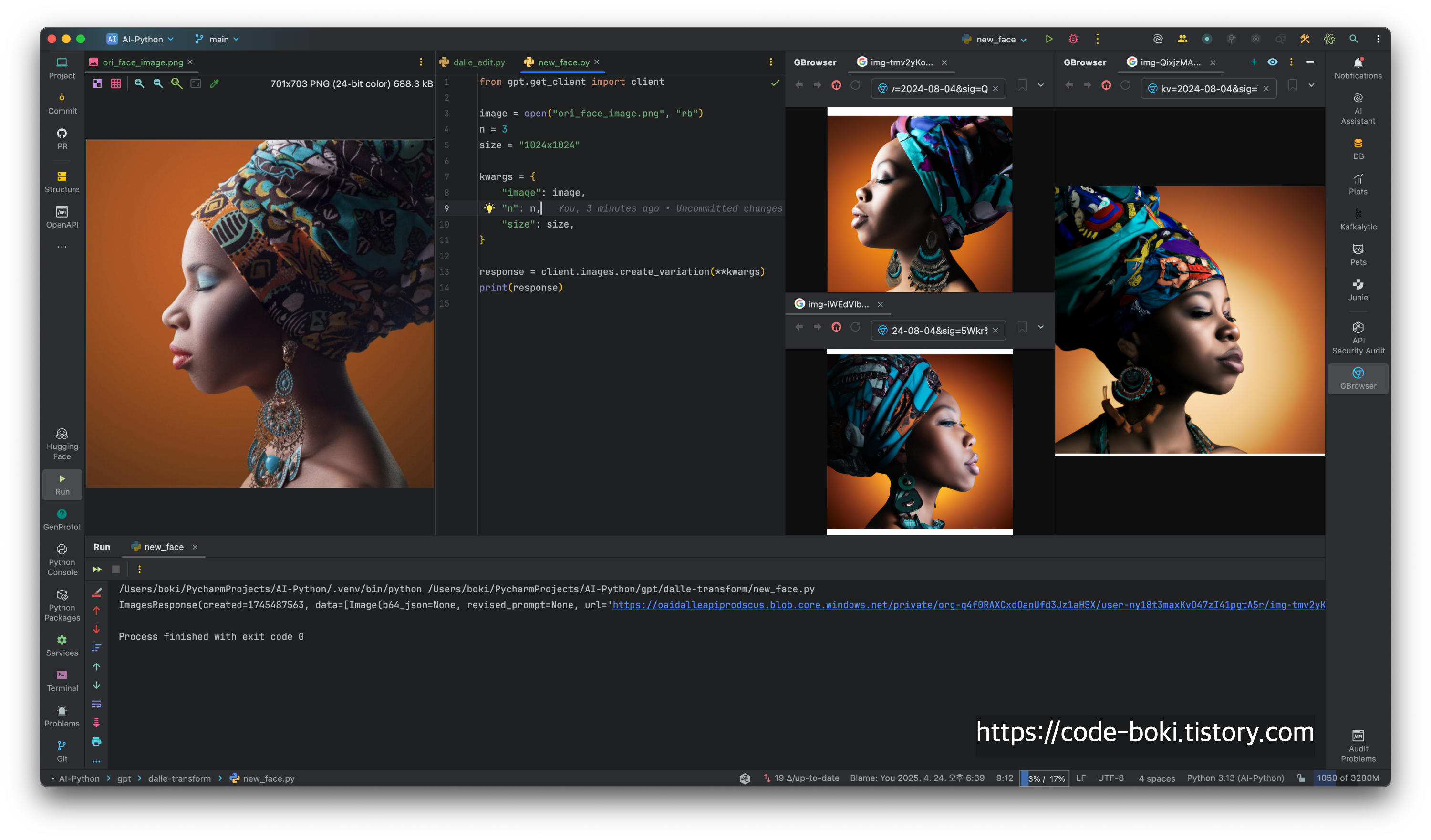Image resolution: width=1431 pixels, height=840 pixels.
Task: Click the print icon in Run panel
Action: tap(96, 741)
